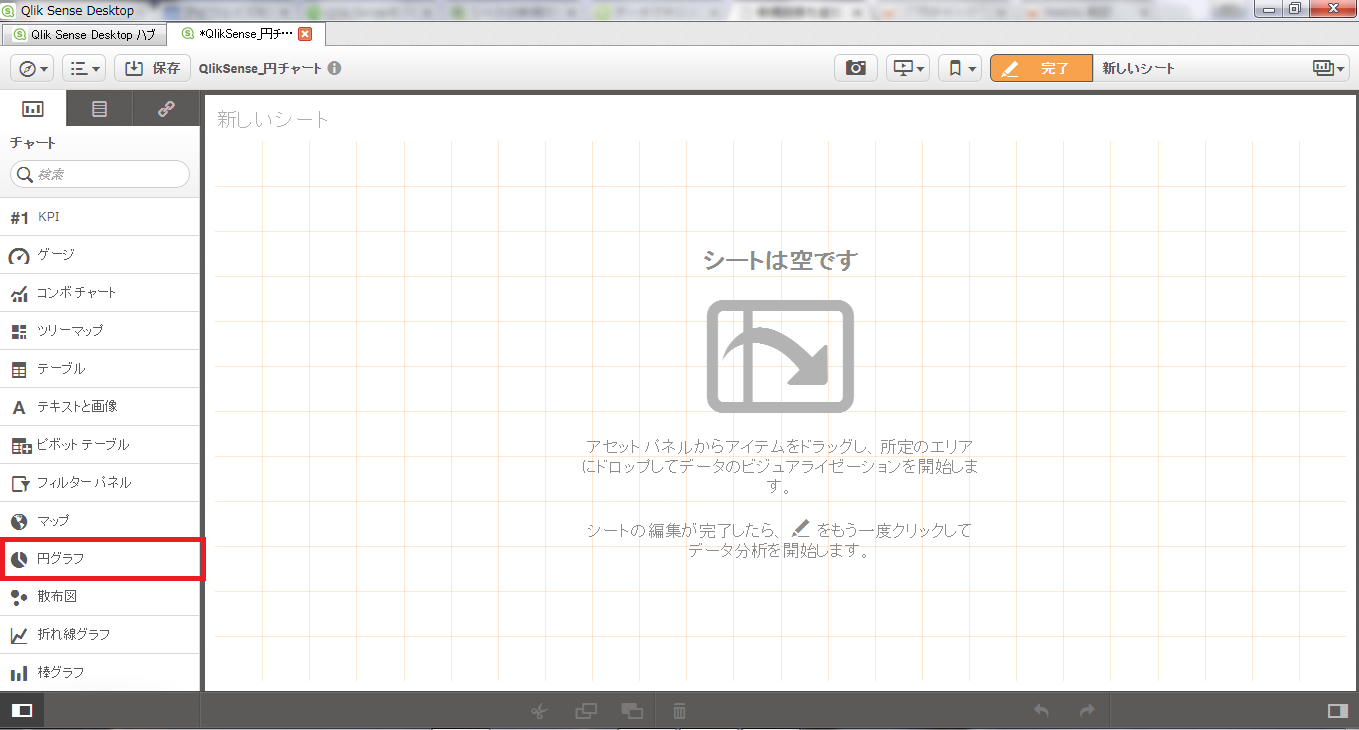Click the scissors cut icon
1359x730 pixels.
538,711
